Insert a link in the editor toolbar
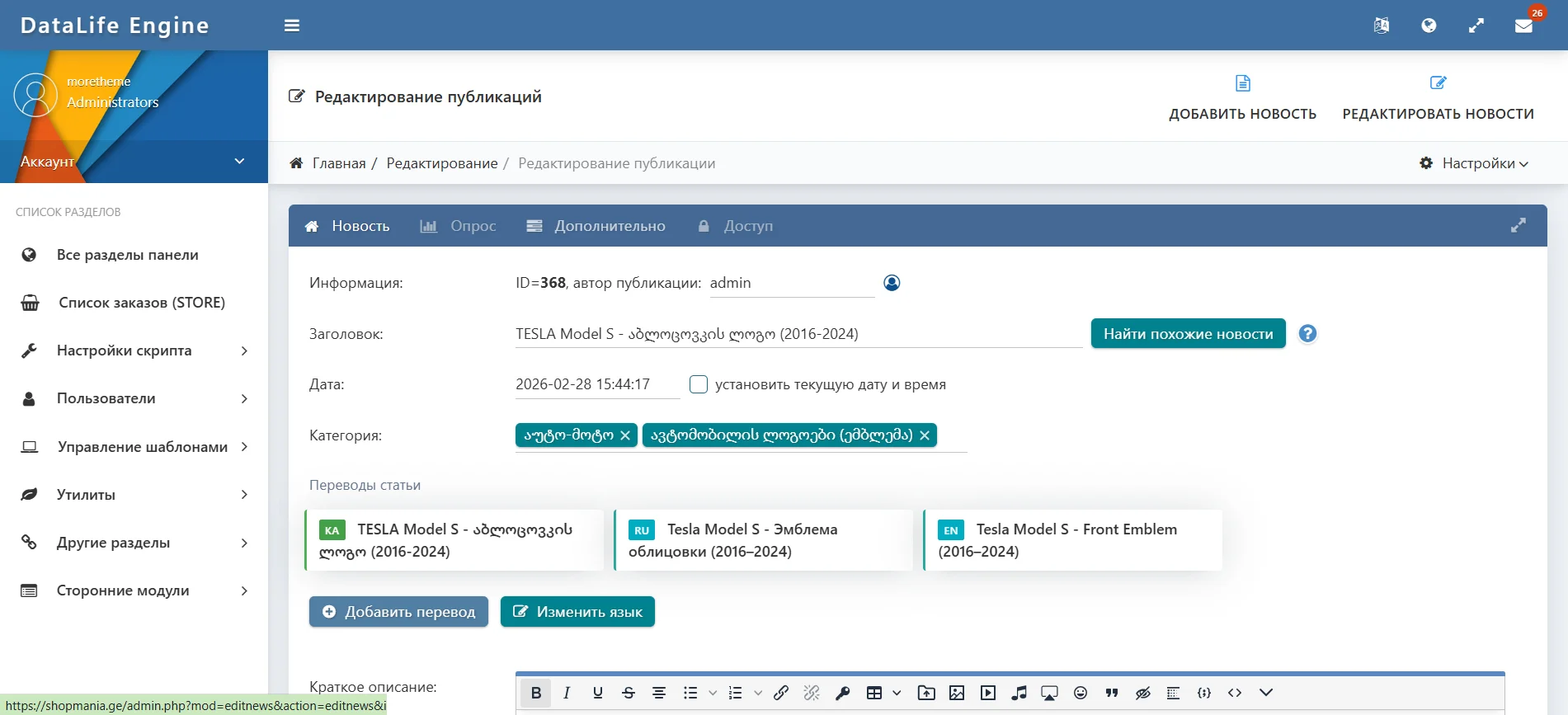Viewport: 1568px width, 715px height. point(781,693)
